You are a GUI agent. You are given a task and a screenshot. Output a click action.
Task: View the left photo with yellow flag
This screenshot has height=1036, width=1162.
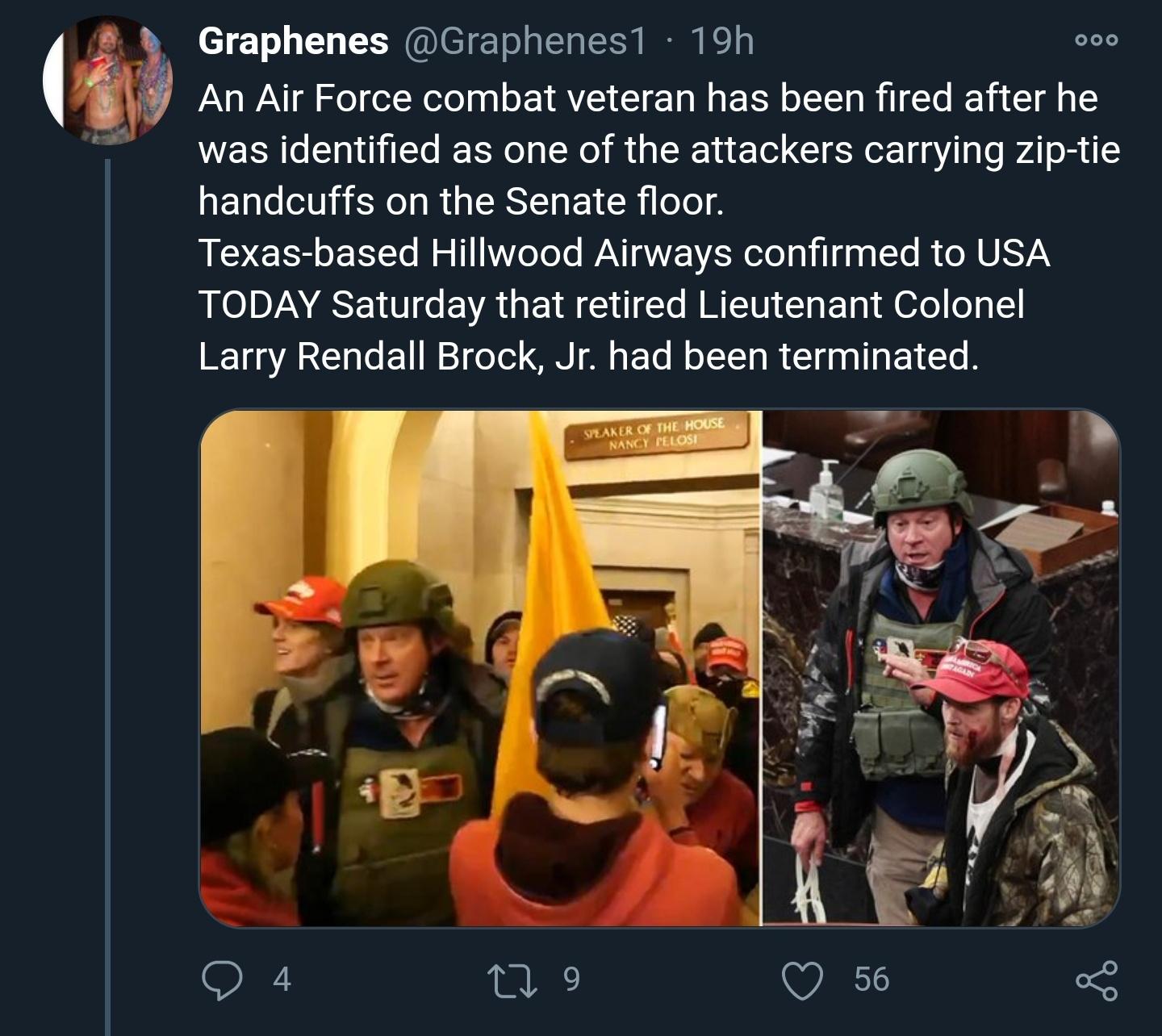point(479,668)
